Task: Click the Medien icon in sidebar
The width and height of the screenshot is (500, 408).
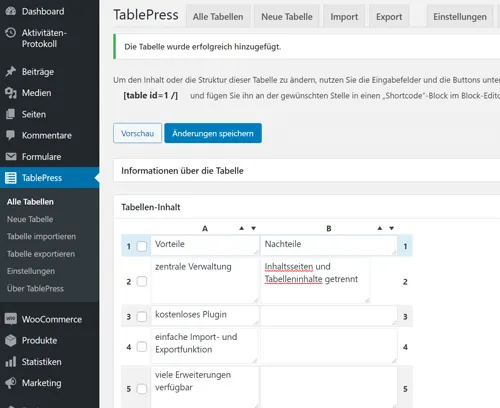Action: point(11,93)
